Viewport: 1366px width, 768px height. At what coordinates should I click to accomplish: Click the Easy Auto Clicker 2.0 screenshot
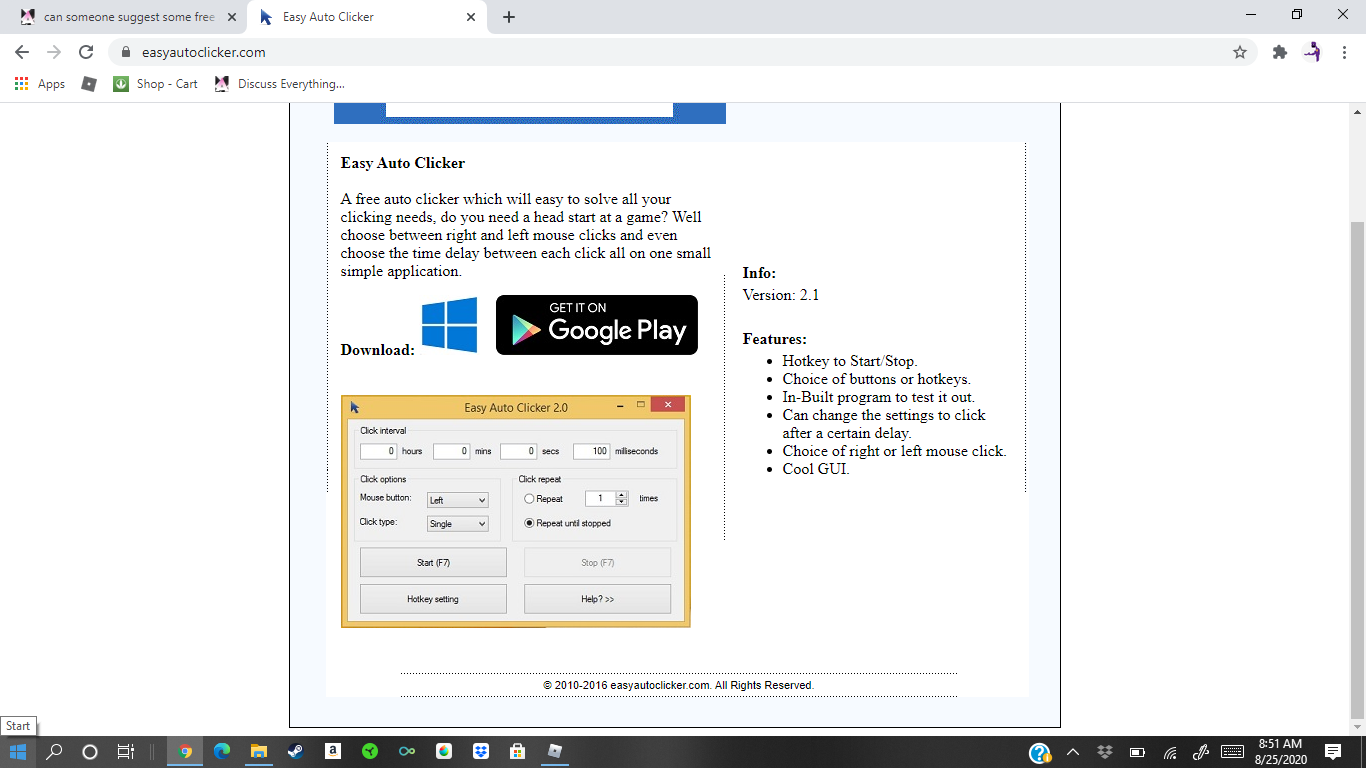point(516,511)
